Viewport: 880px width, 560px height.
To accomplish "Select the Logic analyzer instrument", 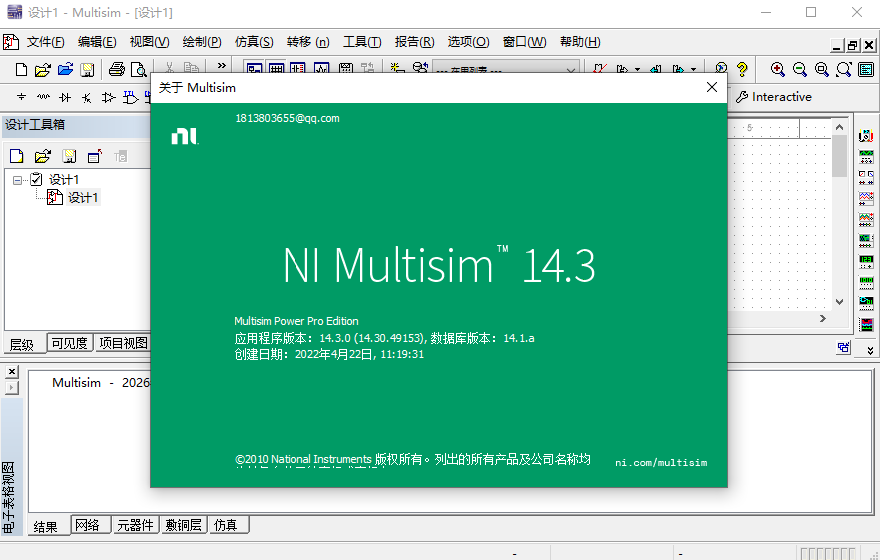I will [x=866, y=324].
